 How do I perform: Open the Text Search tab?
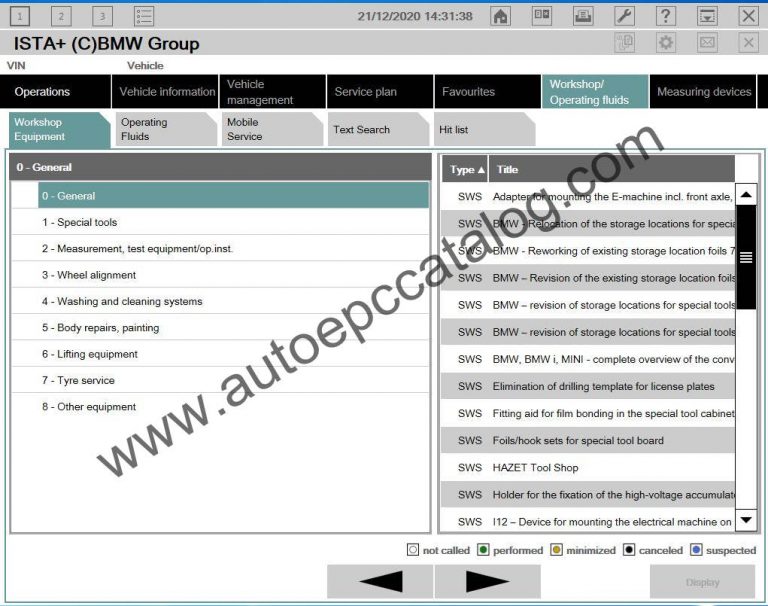[378, 129]
